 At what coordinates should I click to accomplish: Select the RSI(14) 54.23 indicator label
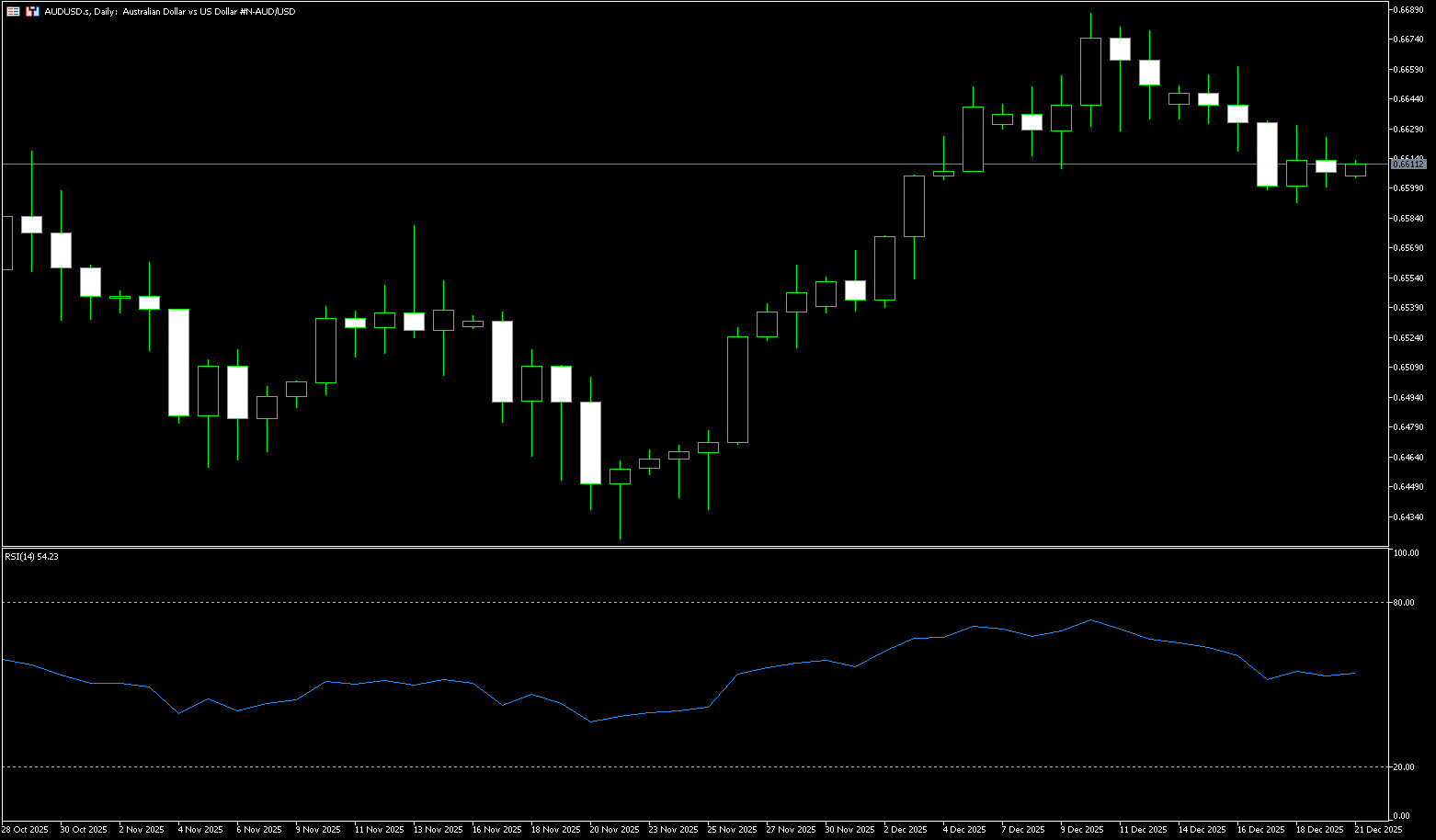tap(31, 557)
